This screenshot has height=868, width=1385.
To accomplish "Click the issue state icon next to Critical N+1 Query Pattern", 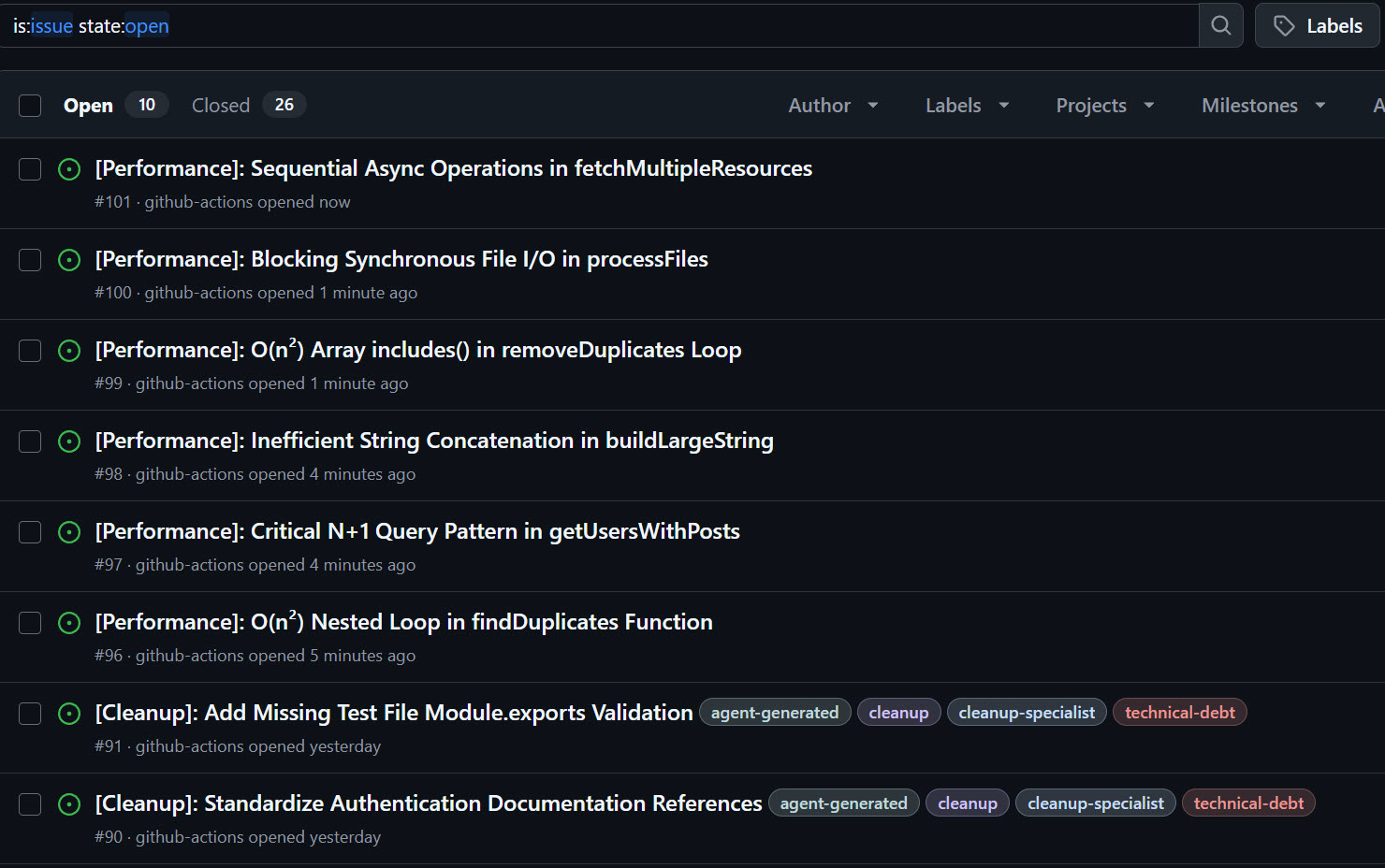I will (x=69, y=531).
